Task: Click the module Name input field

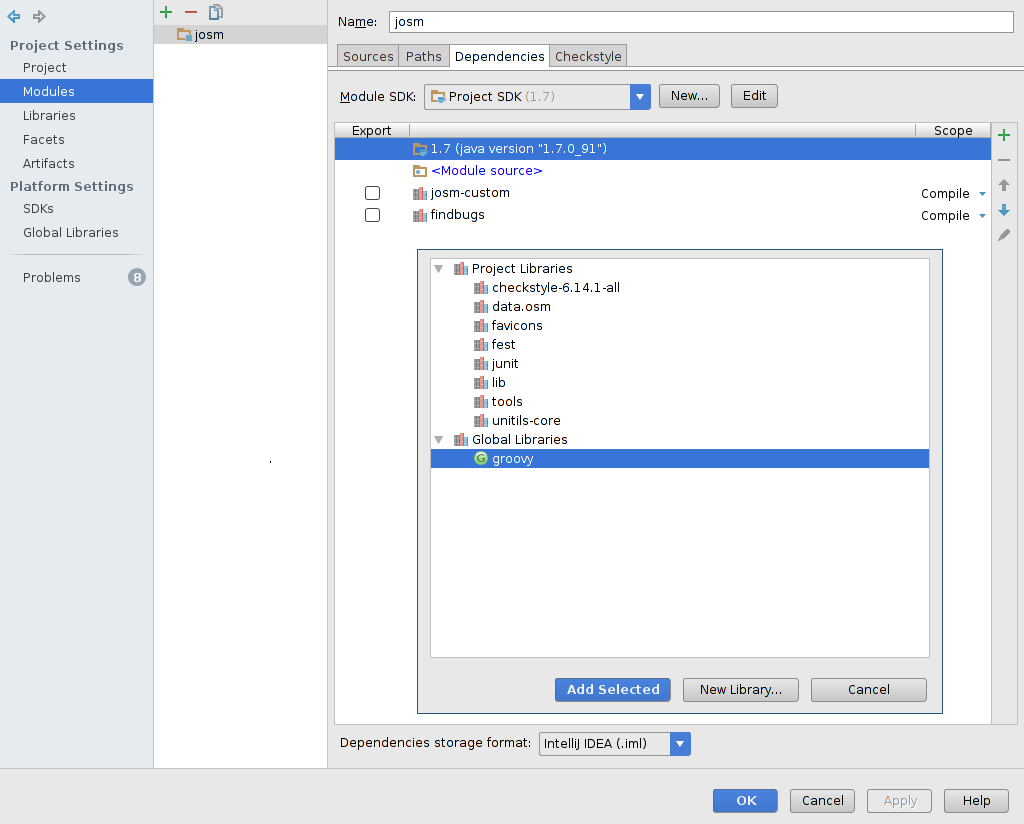Action: [x=701, y=22]
